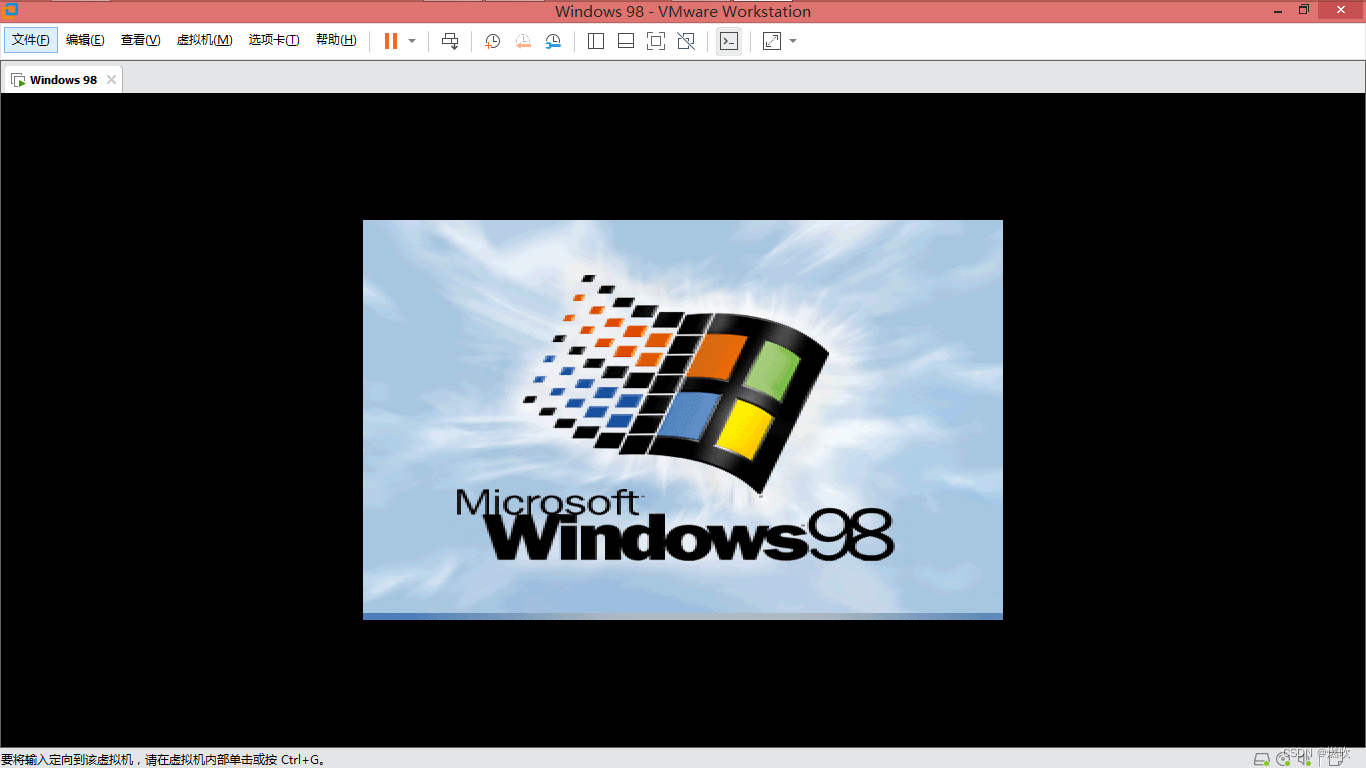
Task: Open the snapshot manager
Action: click(x=552, y=41)
